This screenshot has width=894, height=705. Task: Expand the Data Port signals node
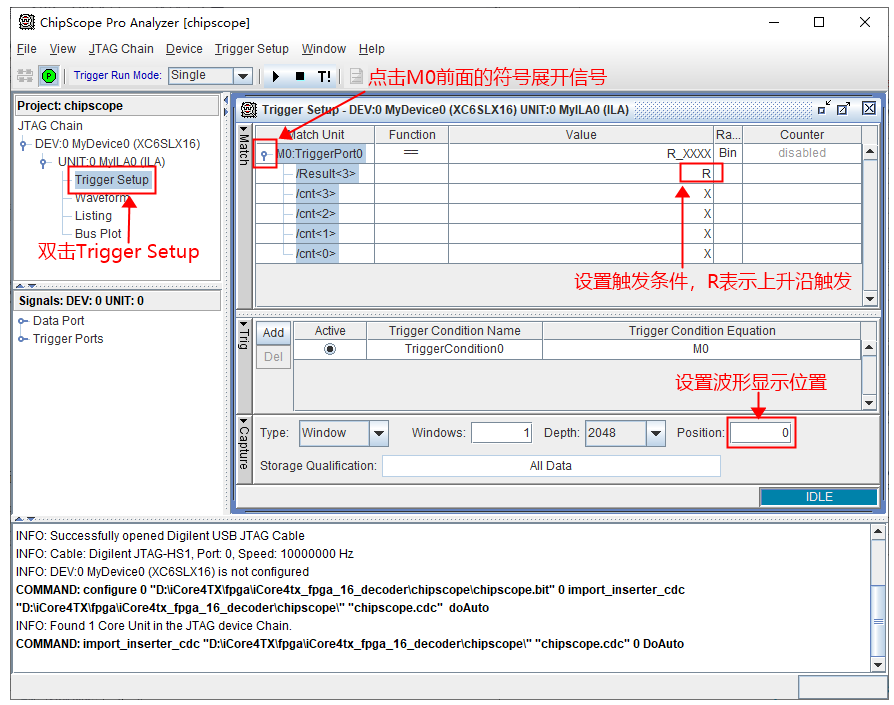(24, 321)
